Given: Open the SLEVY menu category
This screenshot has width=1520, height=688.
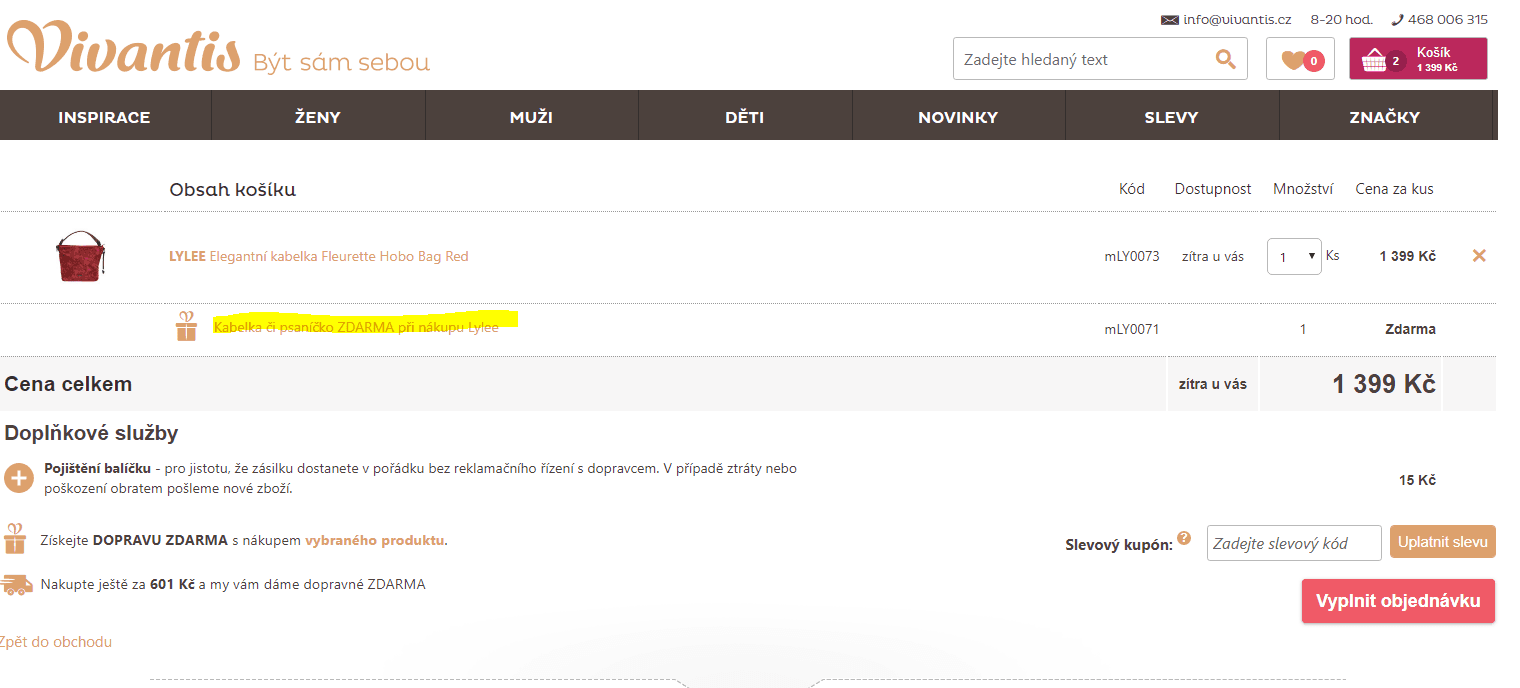Looking at the screenshot, I should [1171, 117].
